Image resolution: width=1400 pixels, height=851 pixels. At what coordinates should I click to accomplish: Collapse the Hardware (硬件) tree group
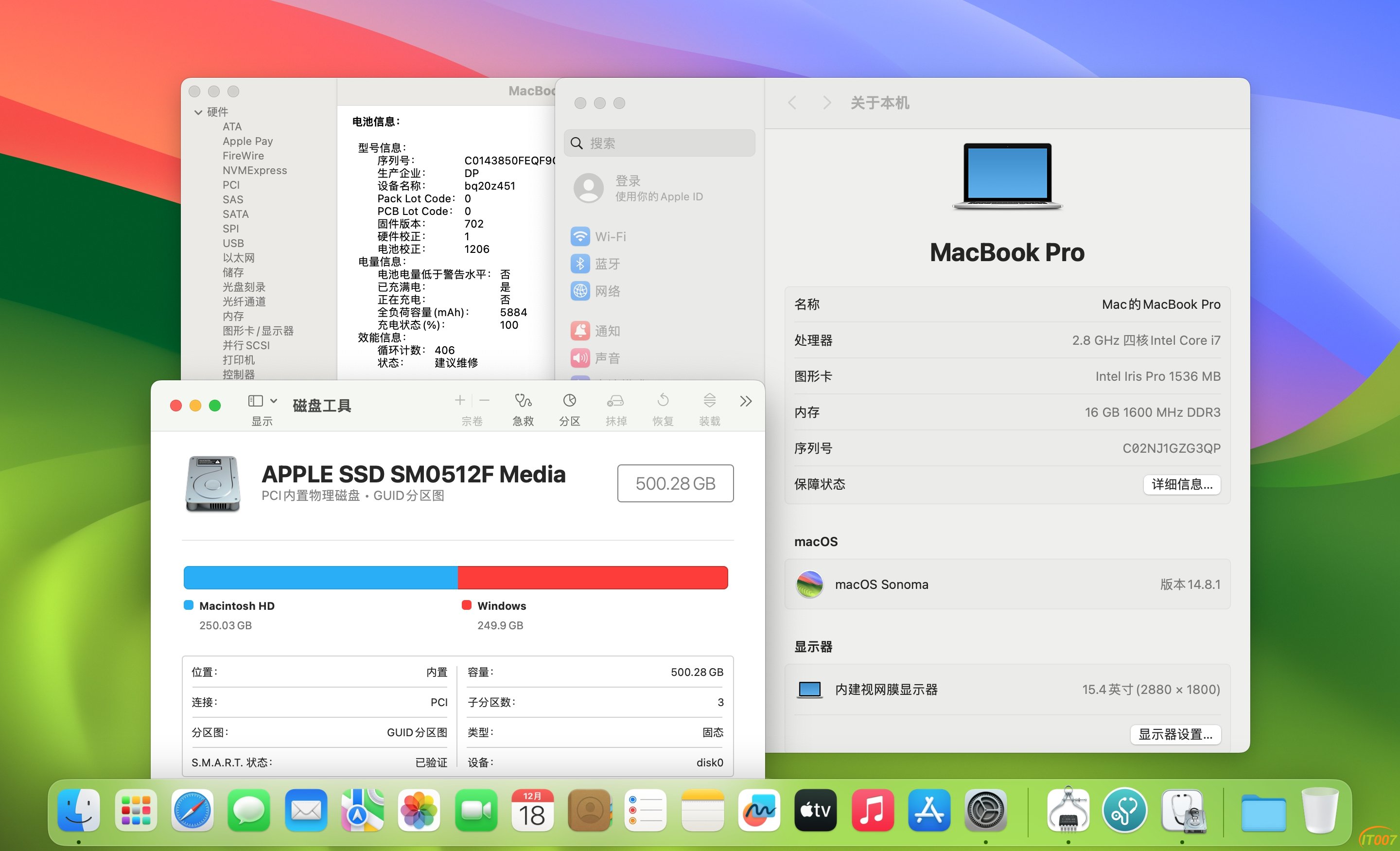(x=198, y=112)
